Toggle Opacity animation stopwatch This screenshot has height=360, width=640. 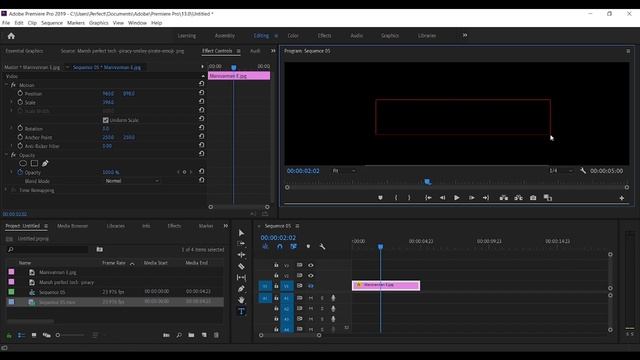coord(20,172)
